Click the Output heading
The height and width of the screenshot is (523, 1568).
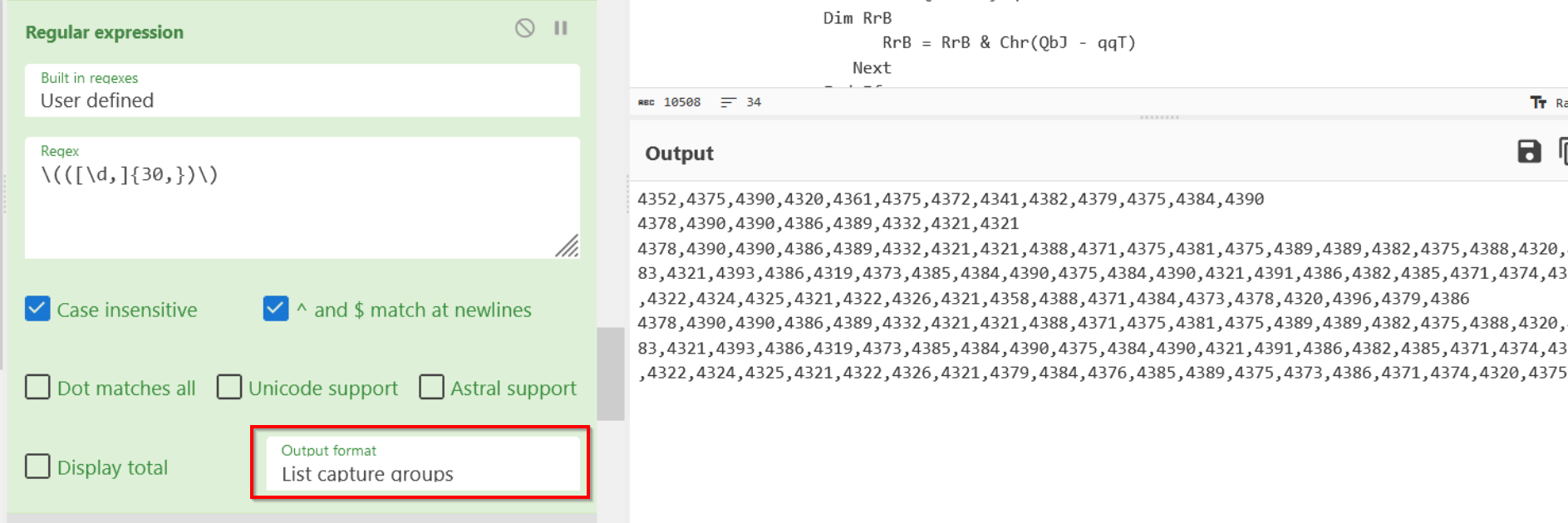(679, 154)
